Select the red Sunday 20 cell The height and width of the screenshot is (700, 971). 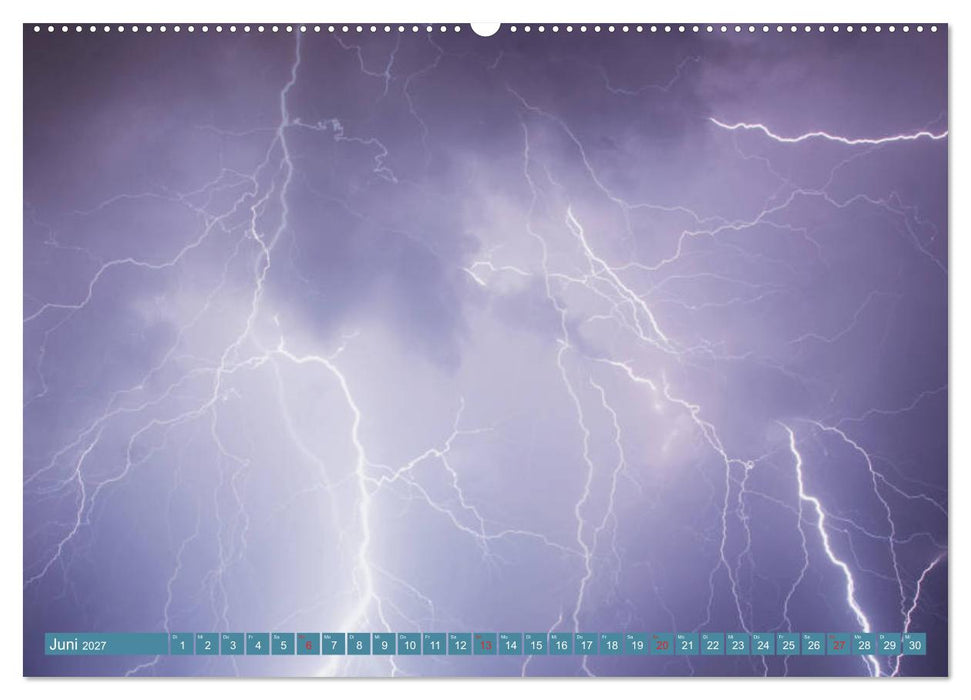tap(662, 644)
